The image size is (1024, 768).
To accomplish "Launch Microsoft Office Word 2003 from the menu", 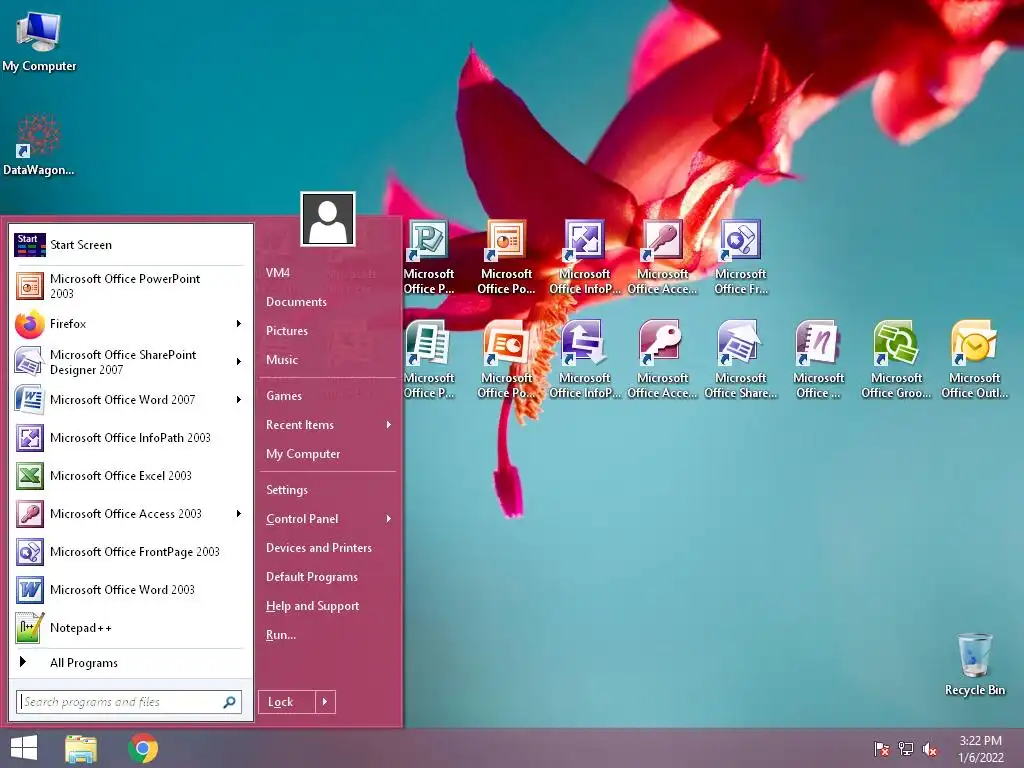I will (130, 590).
